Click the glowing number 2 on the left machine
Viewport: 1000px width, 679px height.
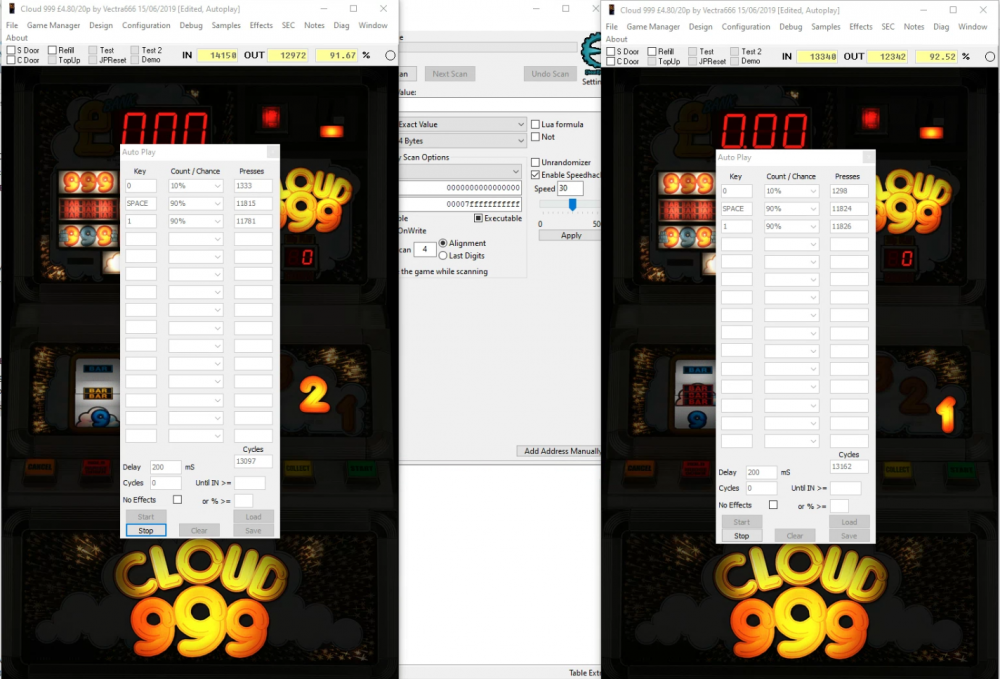[315, 397]
